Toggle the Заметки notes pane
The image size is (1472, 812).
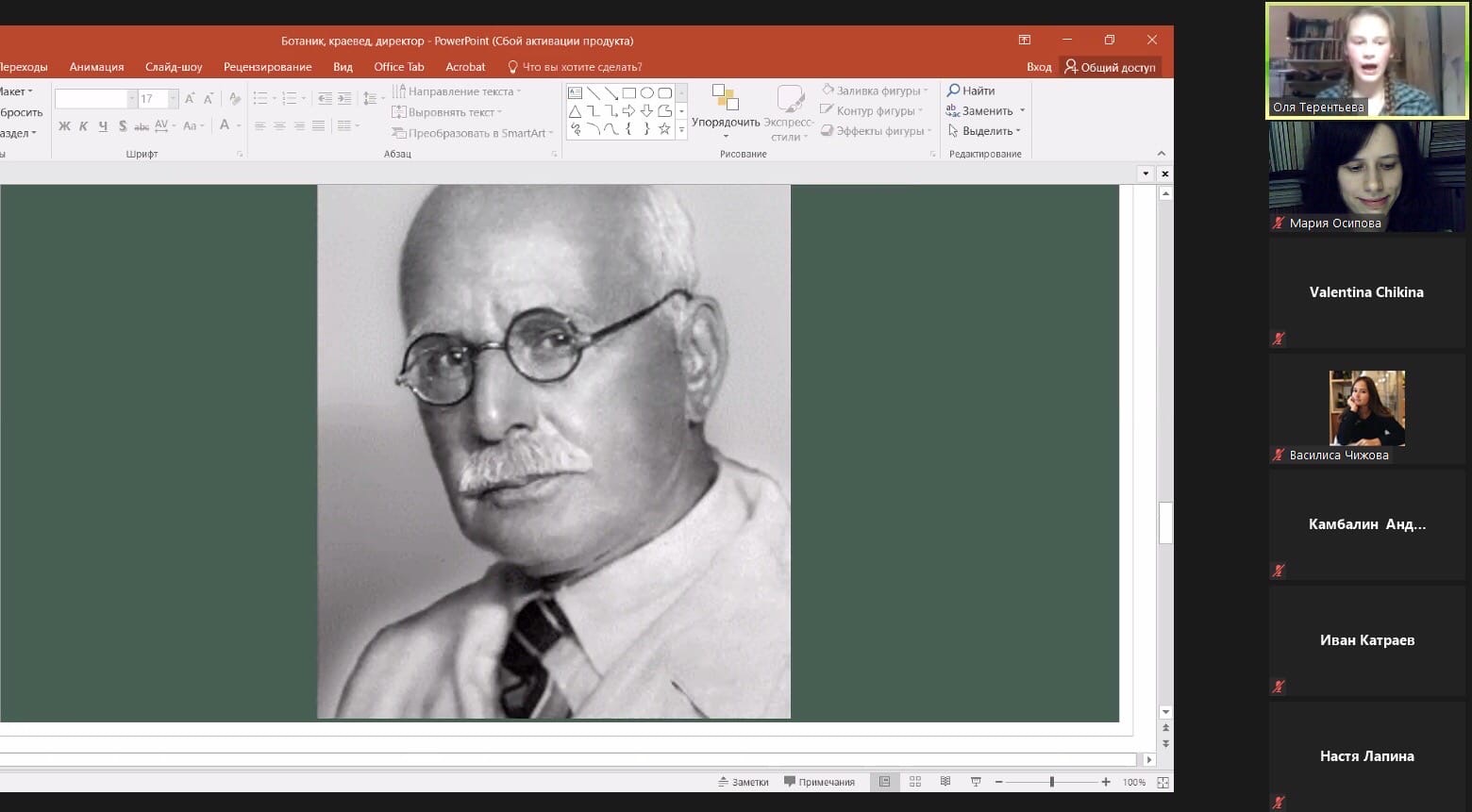coord(744,782)
